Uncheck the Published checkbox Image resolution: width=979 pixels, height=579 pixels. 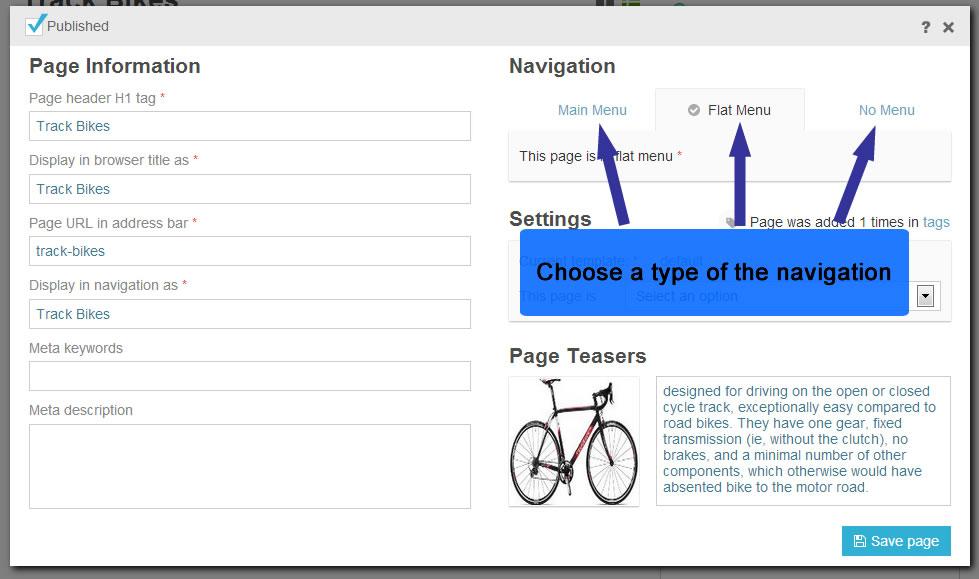pyautogui.click(x=34, y=26)
